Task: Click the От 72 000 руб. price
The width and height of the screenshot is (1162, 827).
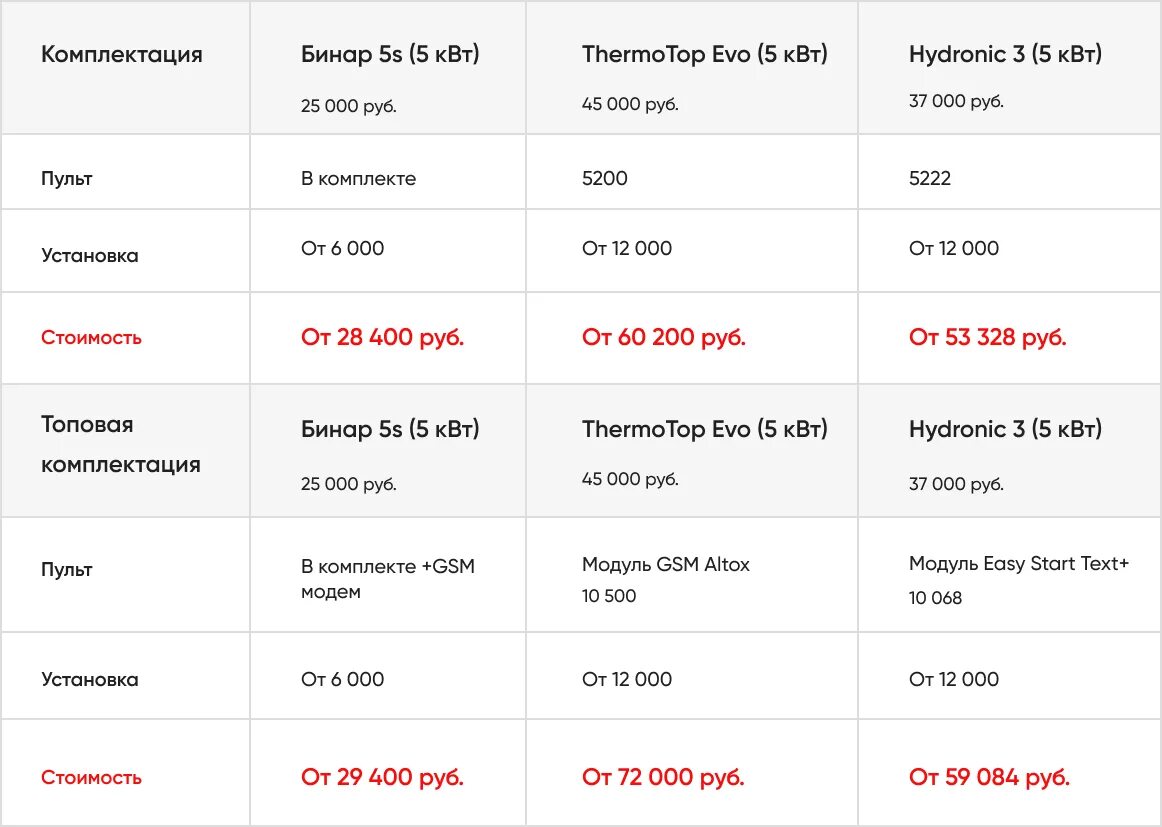Action: [x=663, y=777]
